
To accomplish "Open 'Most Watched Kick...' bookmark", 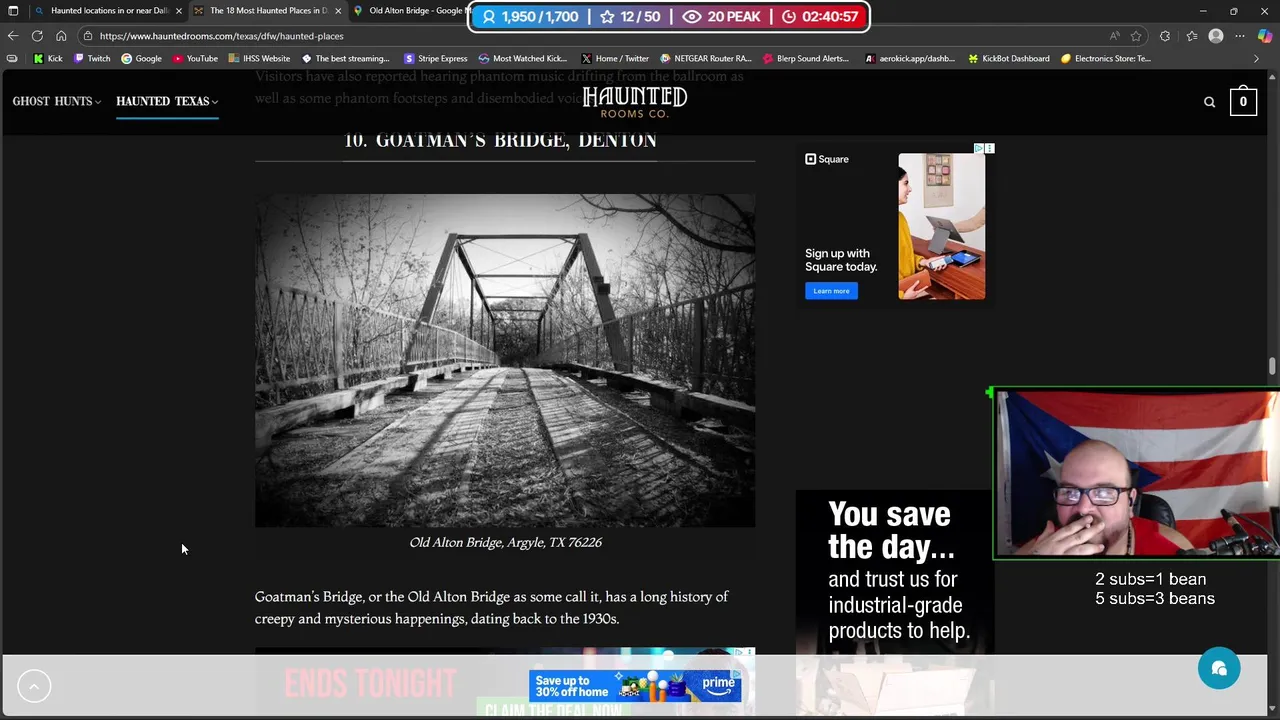I will point(522,58).
